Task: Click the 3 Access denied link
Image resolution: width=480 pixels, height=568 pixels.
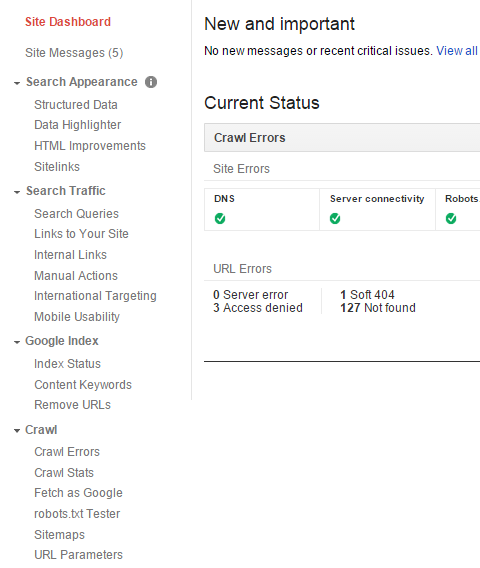Action: 258,308
